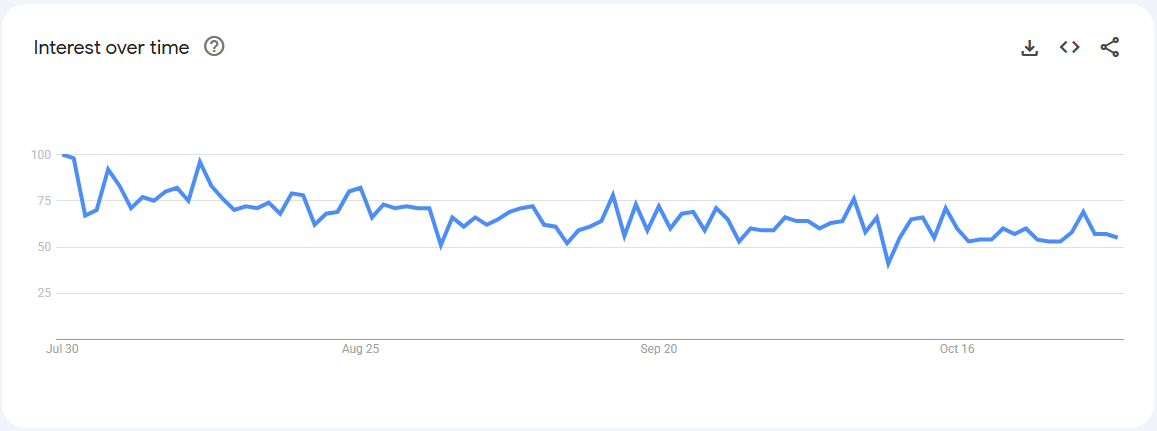Viewport: 1157px width, 431px height.
Task: Click the first data point at 100
Action: pos(63,155)
